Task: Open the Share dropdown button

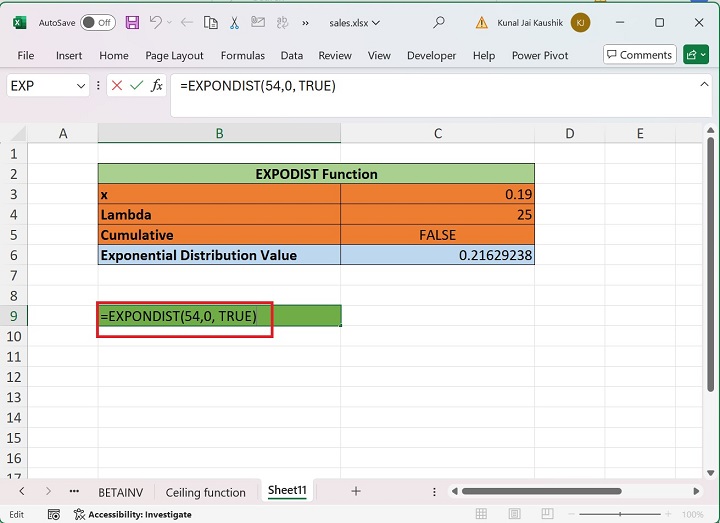Action: coord(695,55)
